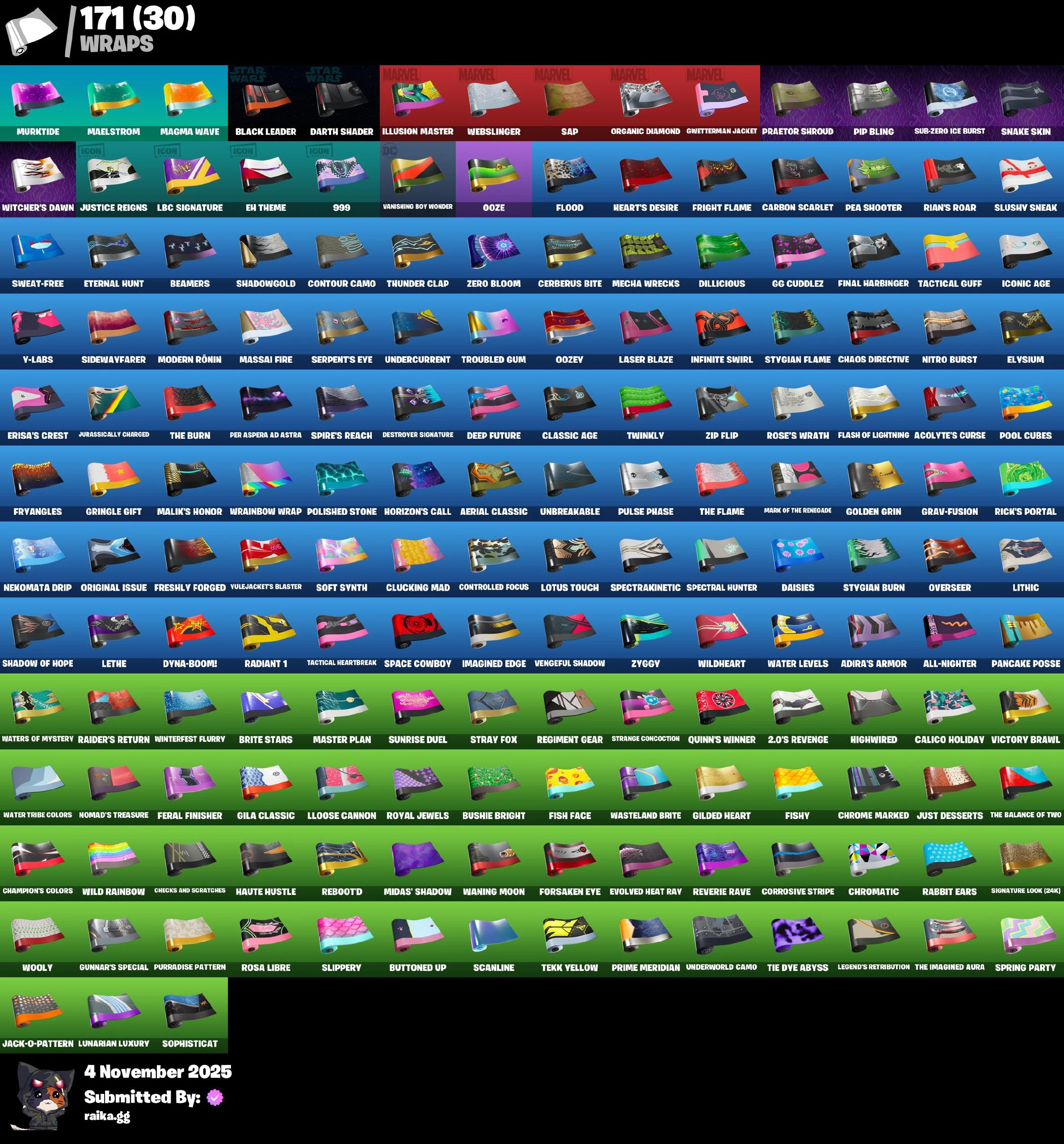Select the Wild Rainbow wrap
The image size is (1064, 1144).
tap(114, 858)
